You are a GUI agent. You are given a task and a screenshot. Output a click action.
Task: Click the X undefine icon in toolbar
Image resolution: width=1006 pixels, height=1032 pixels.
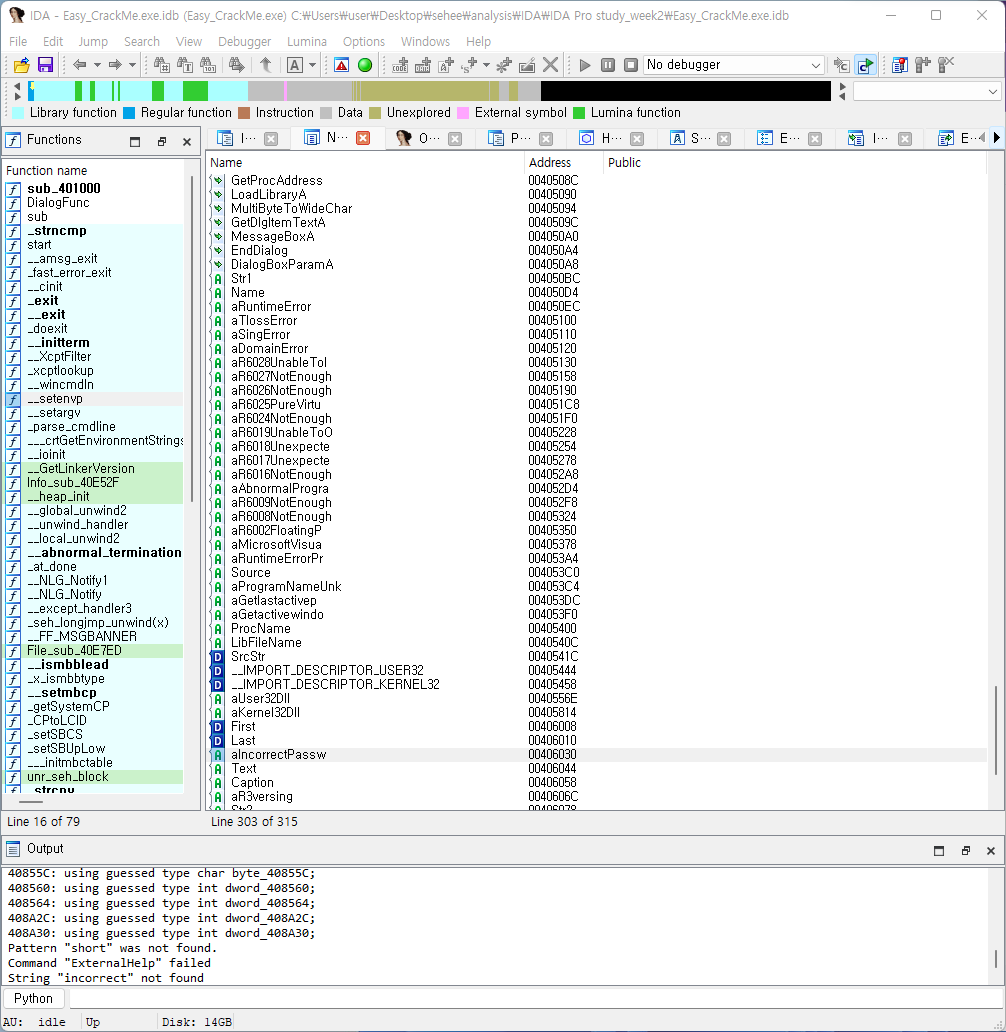point(550,65)
